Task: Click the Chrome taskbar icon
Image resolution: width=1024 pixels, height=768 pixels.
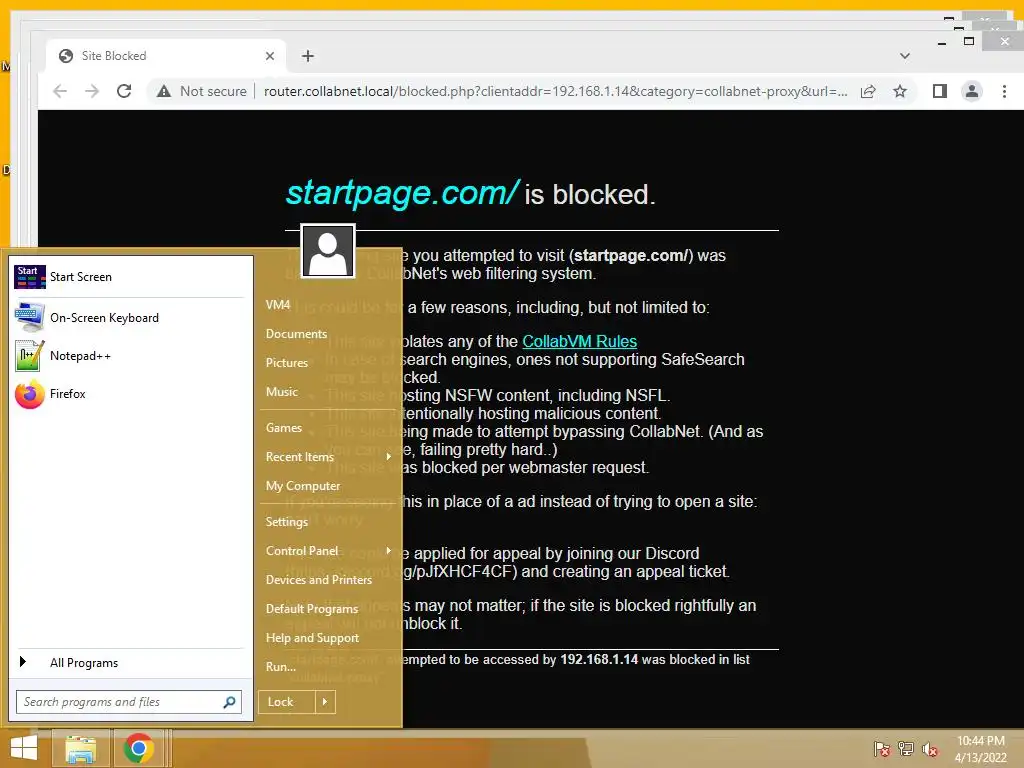Action: point(138,748)
